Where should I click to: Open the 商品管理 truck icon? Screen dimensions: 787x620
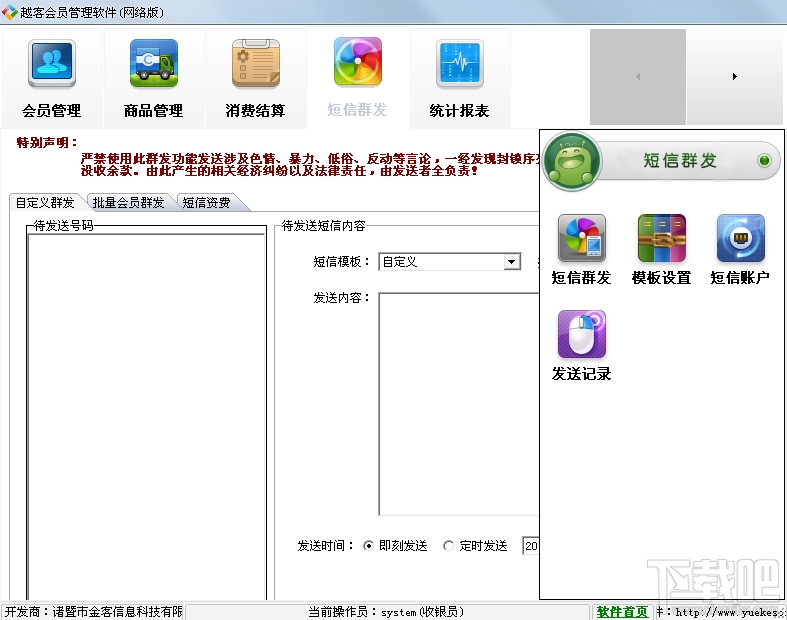pos(154,64)
